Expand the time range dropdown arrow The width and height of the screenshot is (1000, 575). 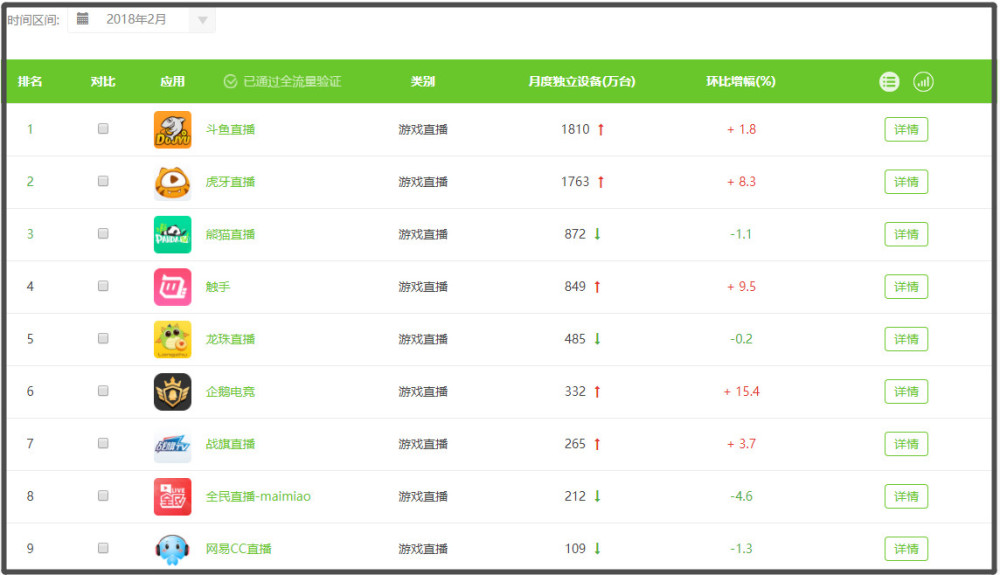click(202, 20)
